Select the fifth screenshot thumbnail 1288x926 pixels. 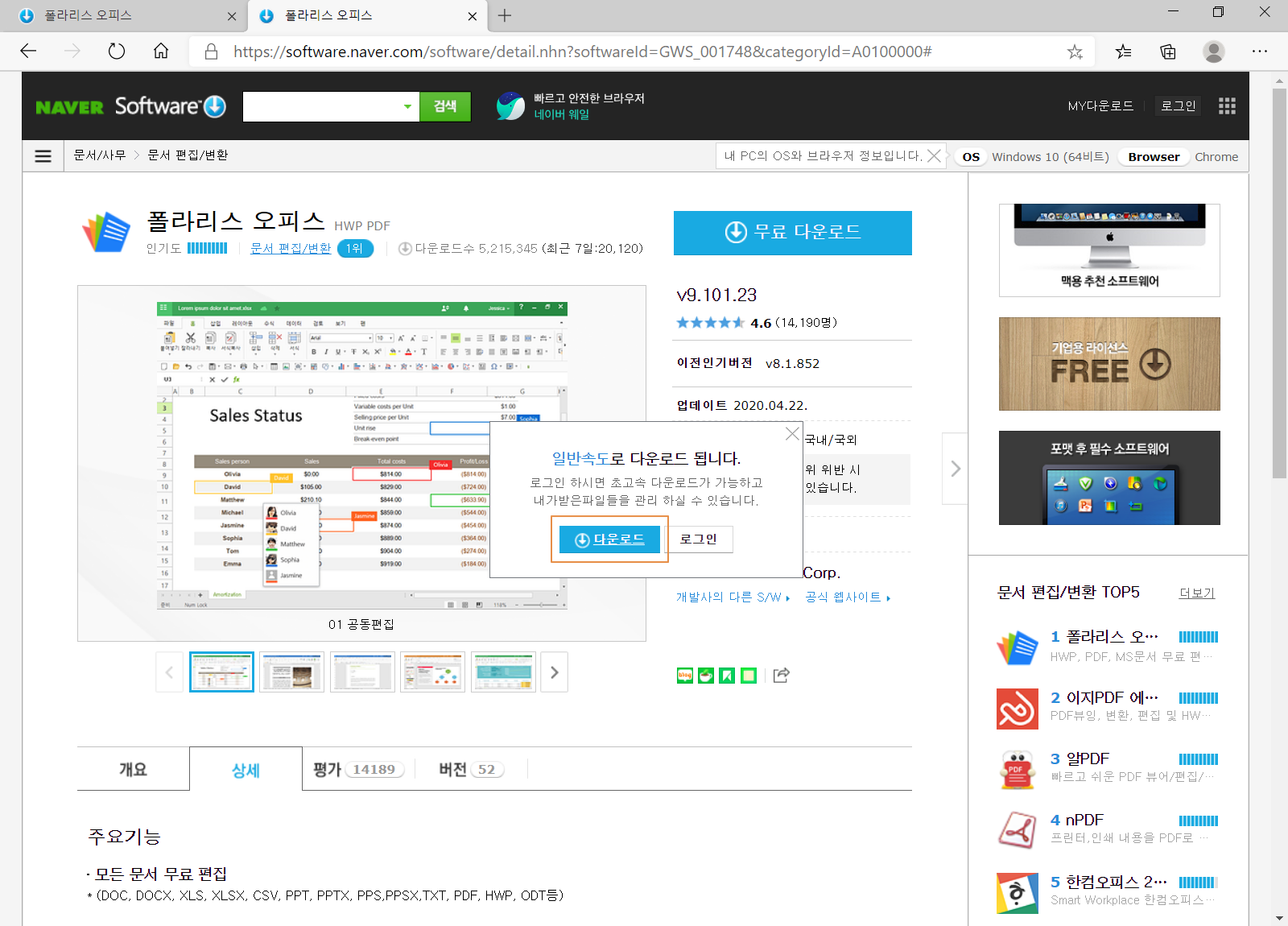pyautogui.click(x=503, y=672)
